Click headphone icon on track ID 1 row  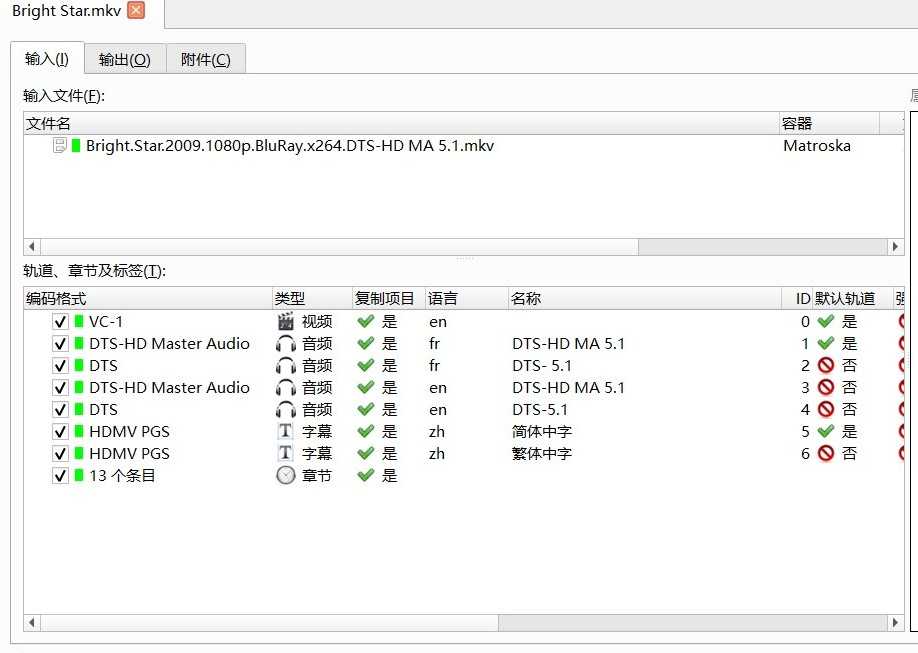tap(286, 344)
